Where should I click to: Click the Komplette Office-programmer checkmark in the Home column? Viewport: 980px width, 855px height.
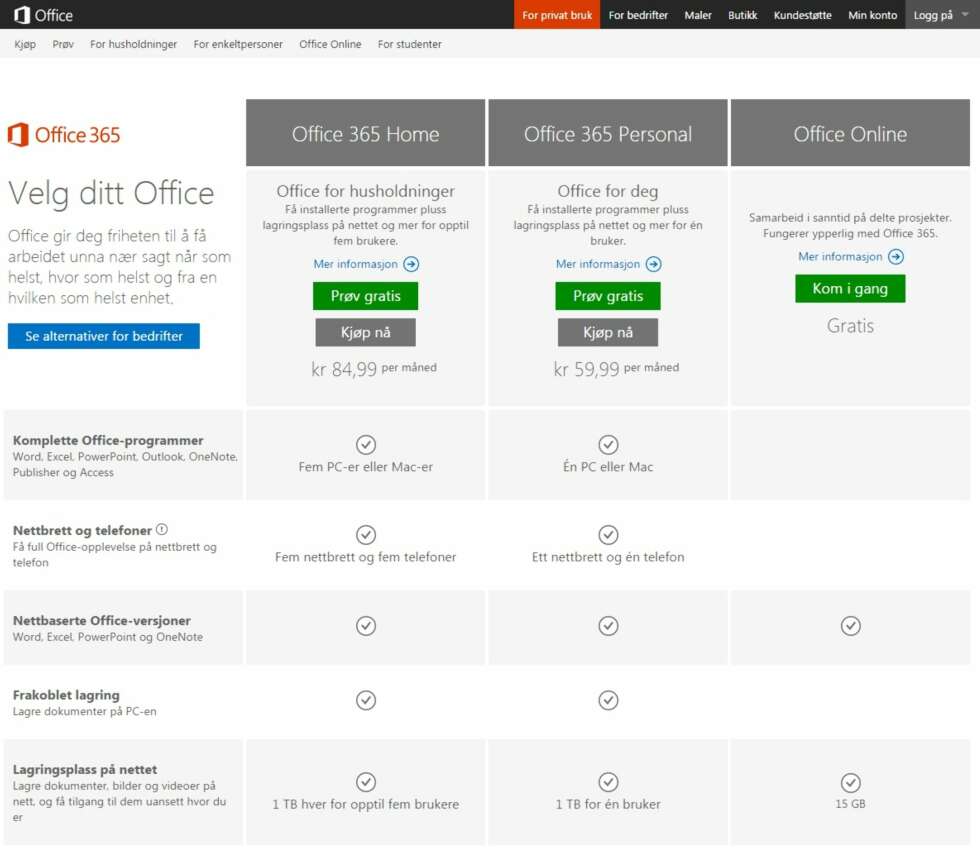pos(366,444)
